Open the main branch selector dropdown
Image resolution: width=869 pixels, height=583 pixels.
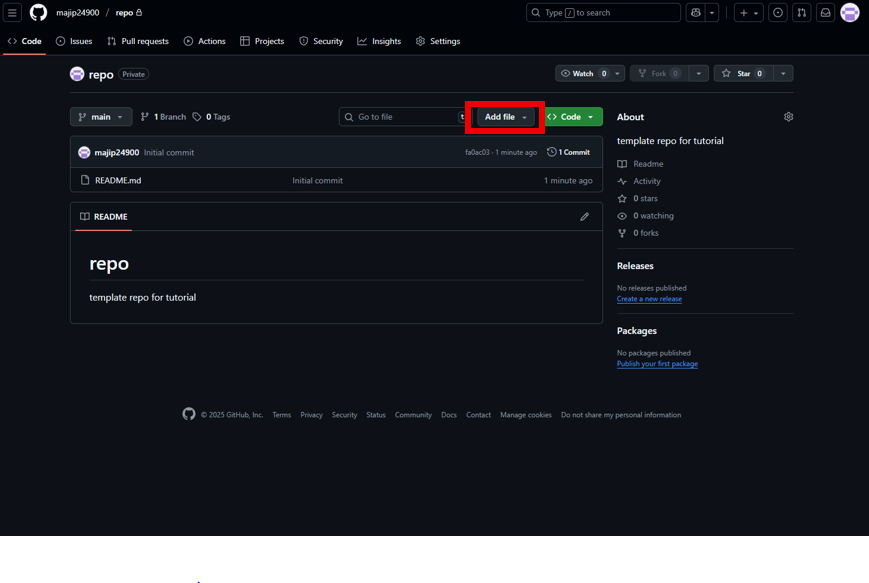pos(100,116)
